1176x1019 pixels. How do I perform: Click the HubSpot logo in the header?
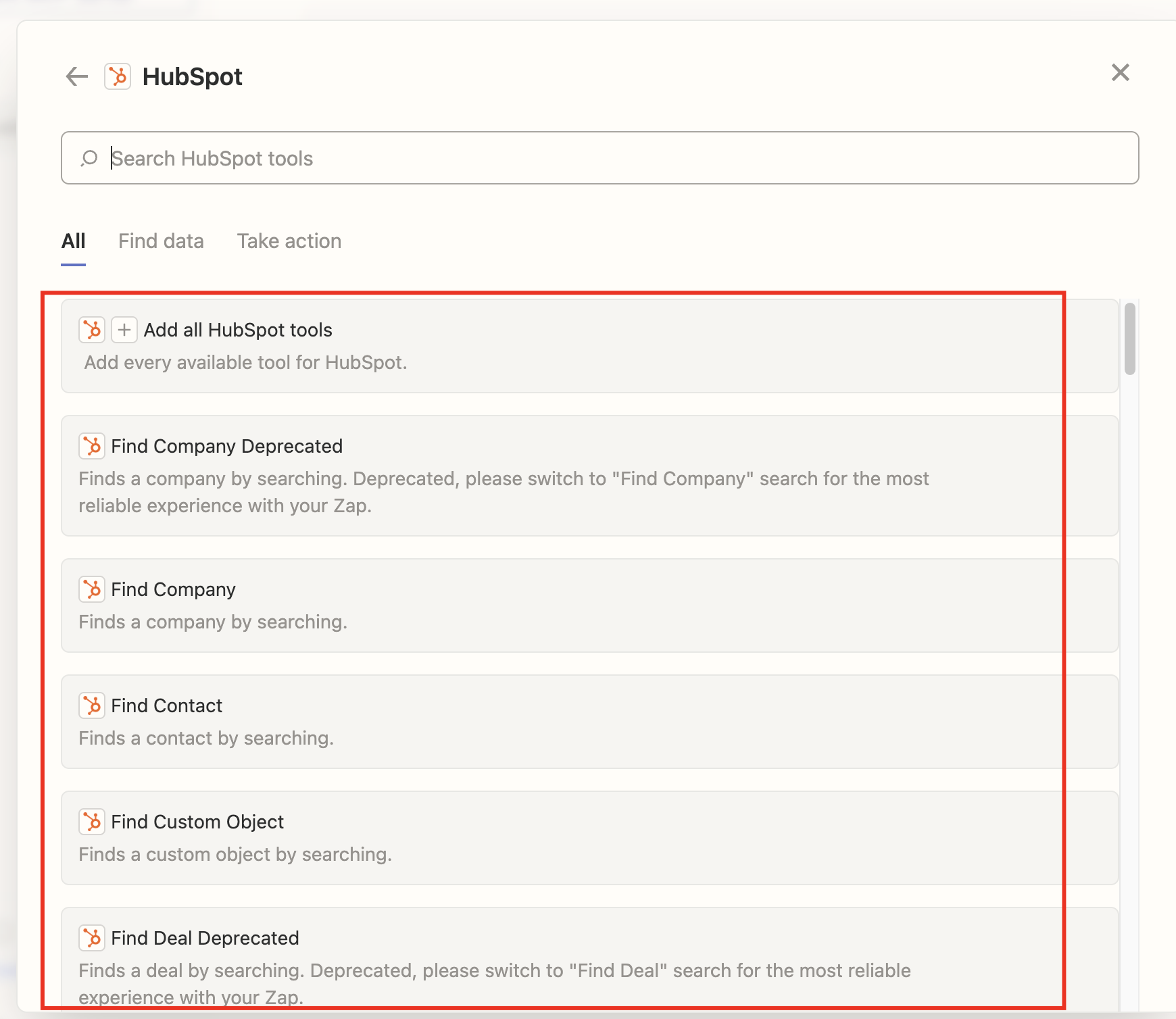(118, 76)
